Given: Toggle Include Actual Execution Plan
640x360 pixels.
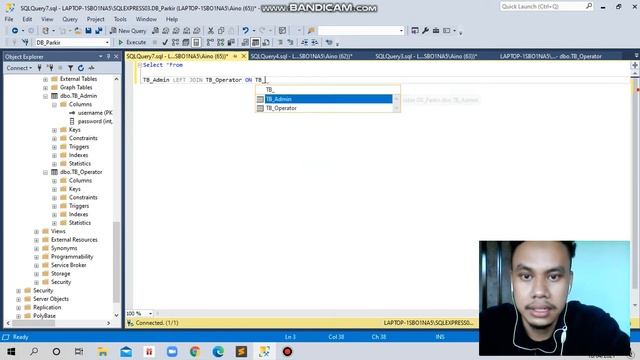Looking at the screenshot, I should [210, 42].
